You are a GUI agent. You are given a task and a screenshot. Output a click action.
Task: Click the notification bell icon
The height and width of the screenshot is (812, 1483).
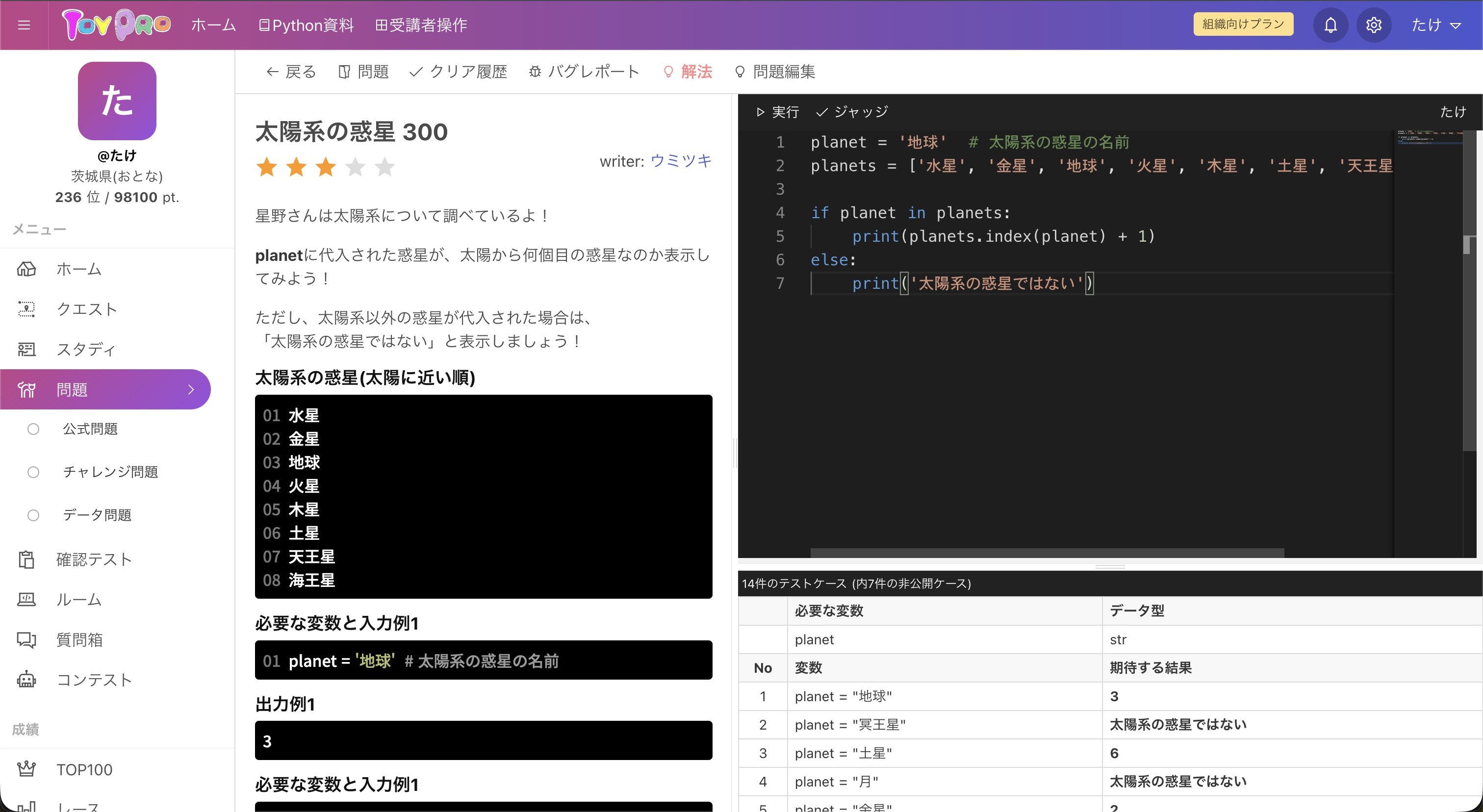coord(1330,25)
